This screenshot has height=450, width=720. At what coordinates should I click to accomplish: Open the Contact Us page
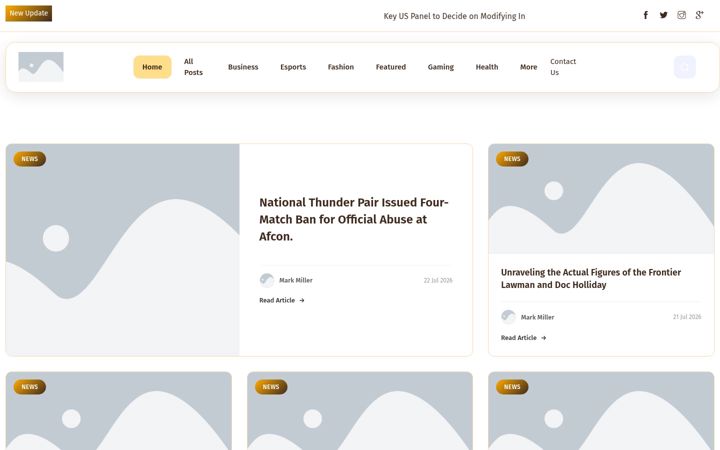tap(563, 67)
